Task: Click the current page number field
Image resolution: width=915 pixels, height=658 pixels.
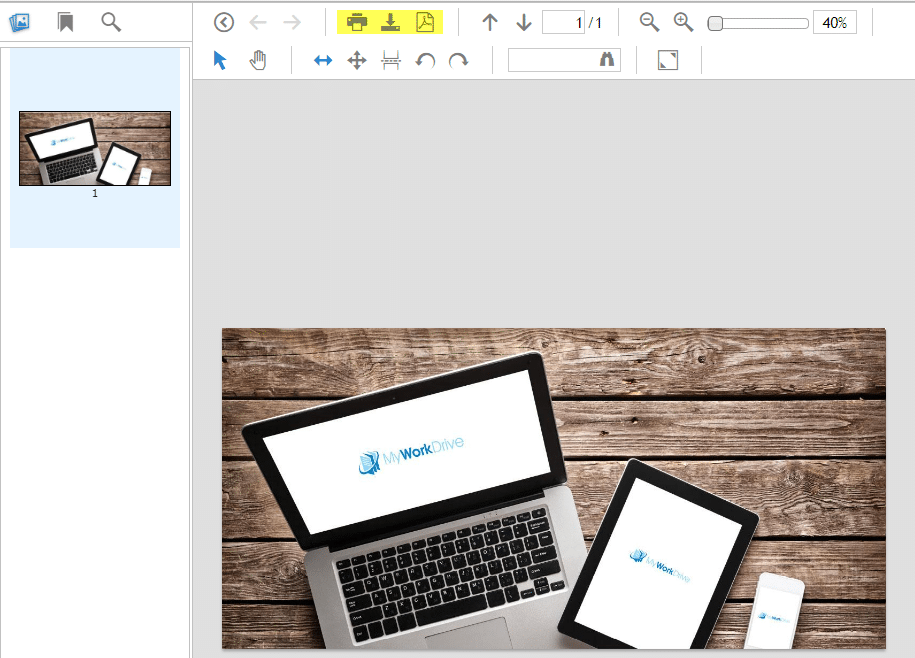Action: pos(563,23)
